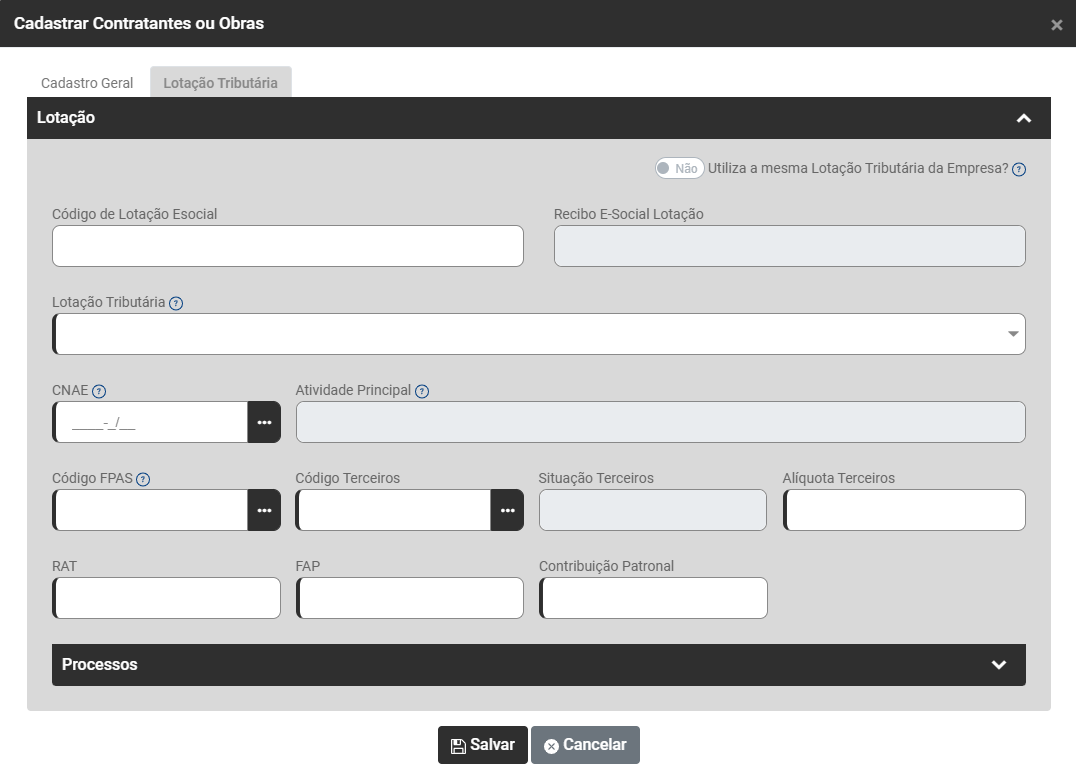This screenshot has height=775, width=1076.
Task: Select the Lotação Tributária tab
Action: 220,83
